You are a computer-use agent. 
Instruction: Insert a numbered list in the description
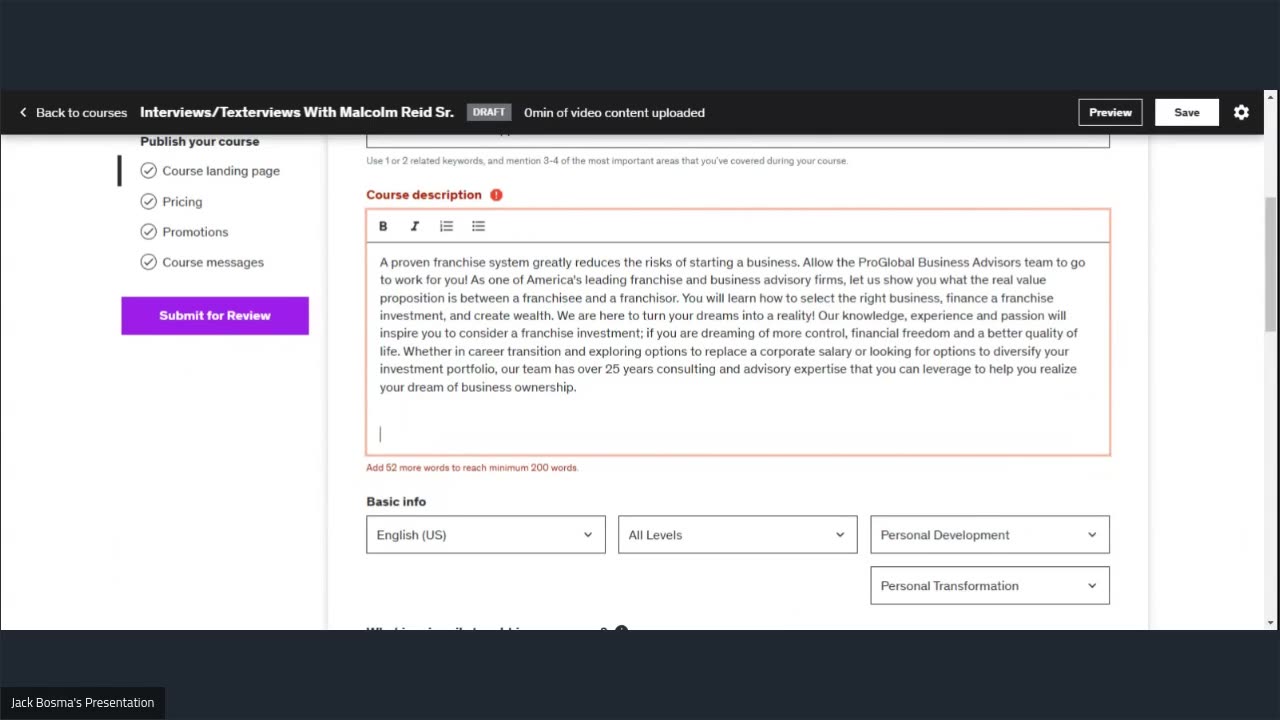(446, 226)
